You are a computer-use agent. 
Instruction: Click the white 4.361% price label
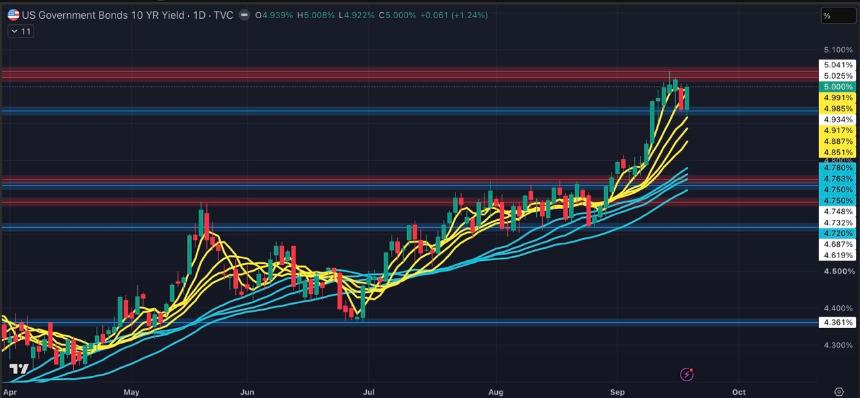pos(837,322)
